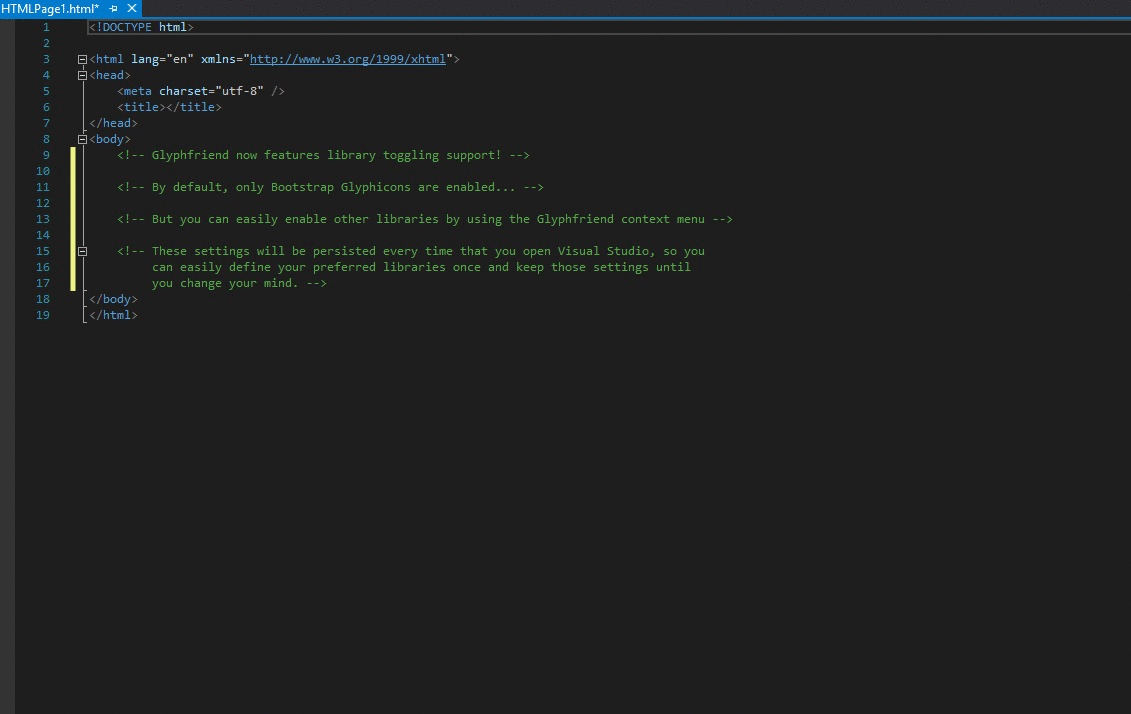Click line number 19

coord(43,315)
